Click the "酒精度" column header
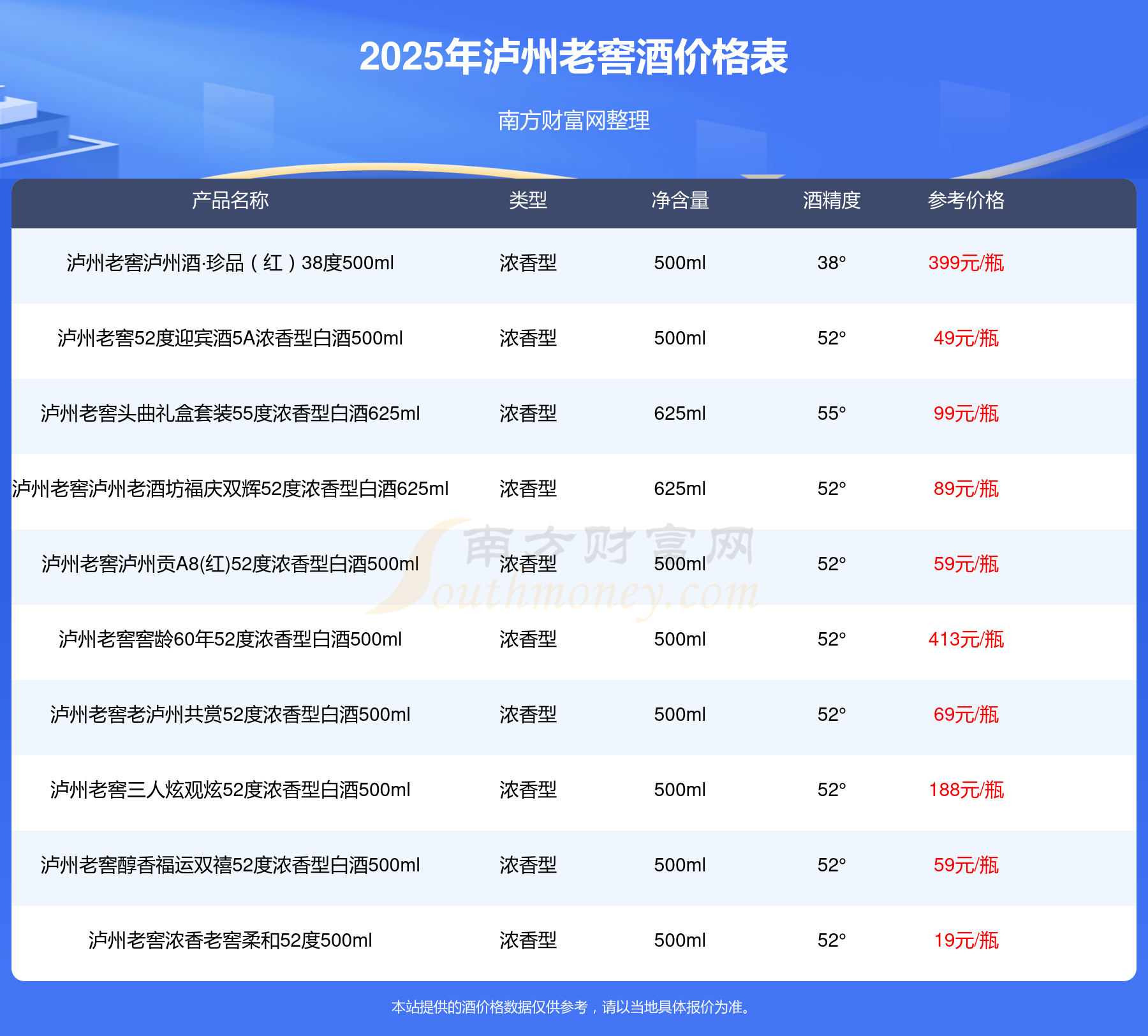1148x1036 pixels. click(832, 200)
